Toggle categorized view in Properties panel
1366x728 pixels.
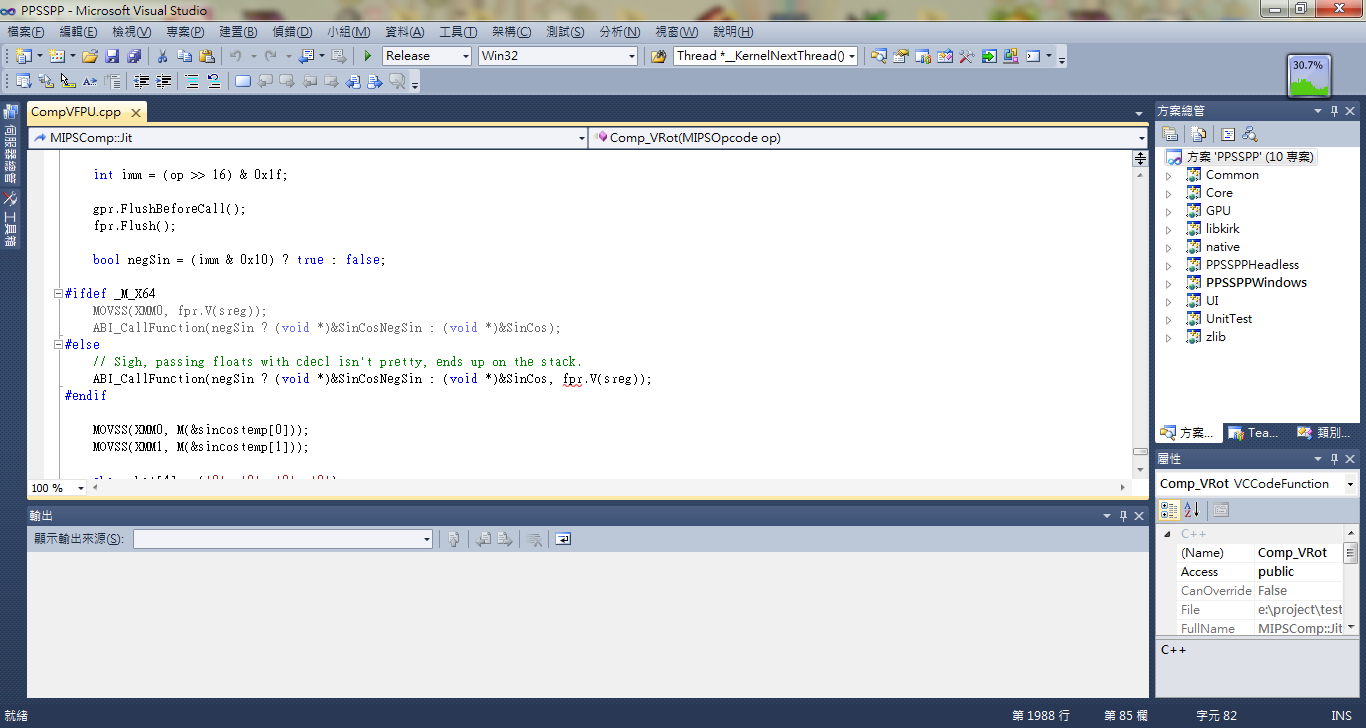1168,510
